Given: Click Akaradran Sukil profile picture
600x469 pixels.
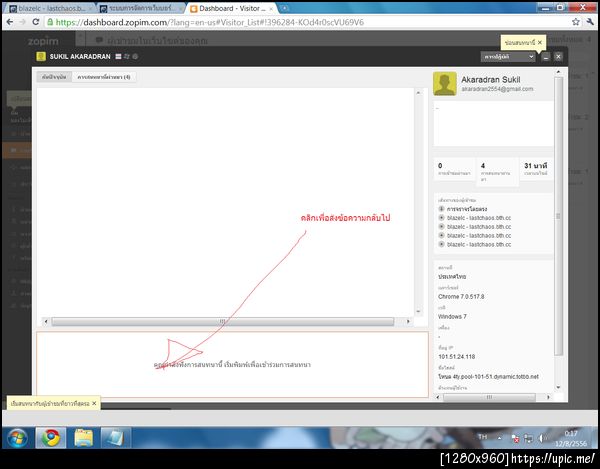Looking at the screenshot, I should 445,83.
